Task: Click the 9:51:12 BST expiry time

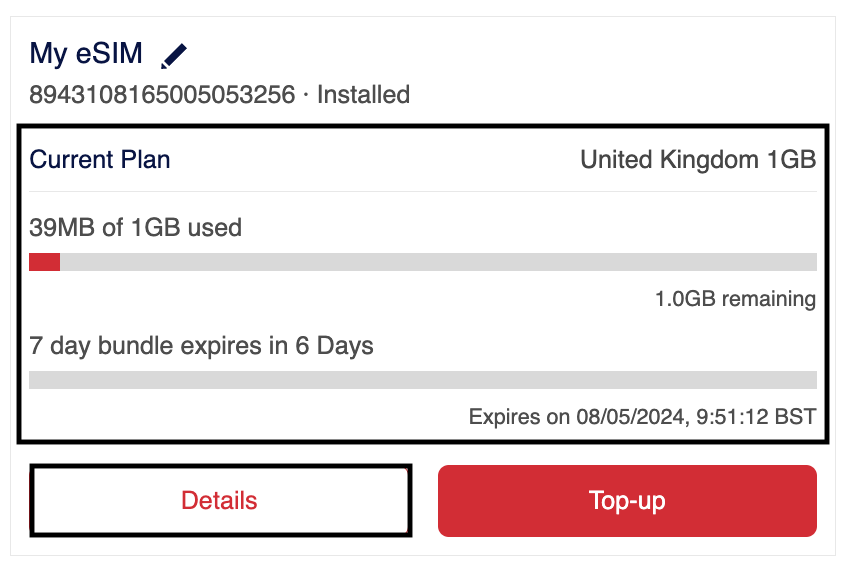Action: pos(753,416)
